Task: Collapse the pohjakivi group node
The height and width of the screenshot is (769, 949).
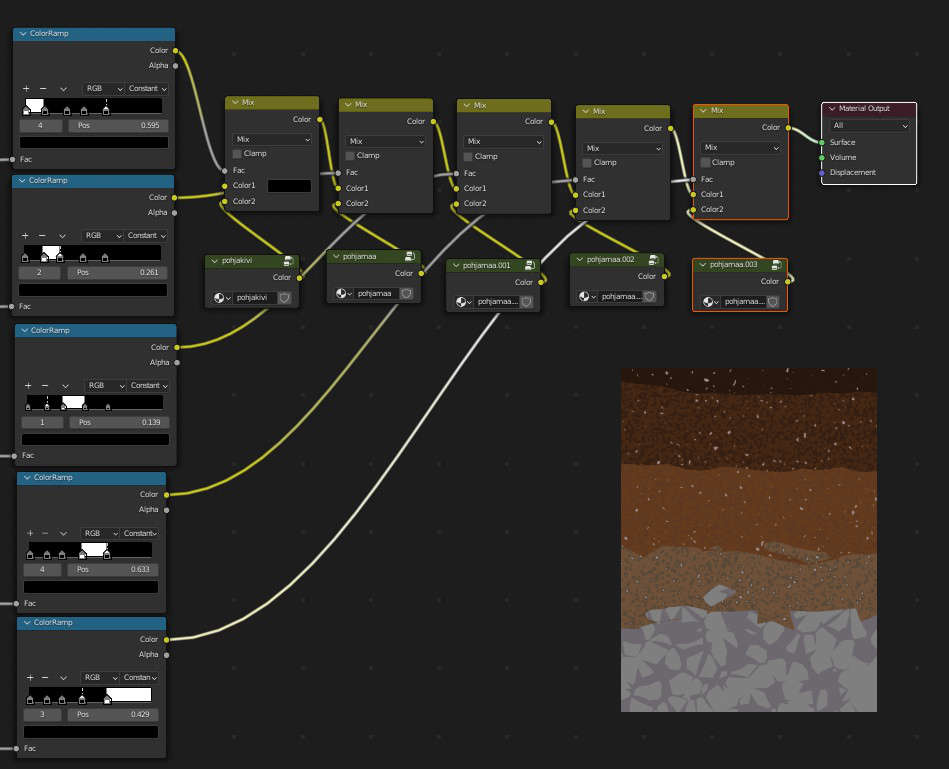Action: (x=214, y=261)
